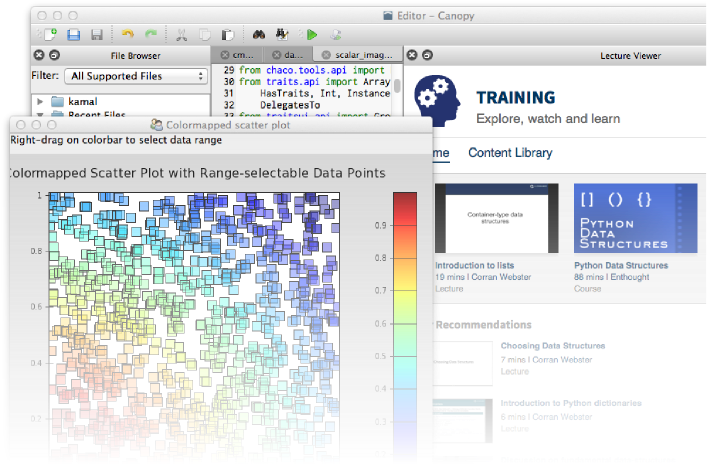This screenshot has width=707, height=464.
Task: Open Find and Replace binoculars-with-pencil icon
Action: click(x=282, y=34)
